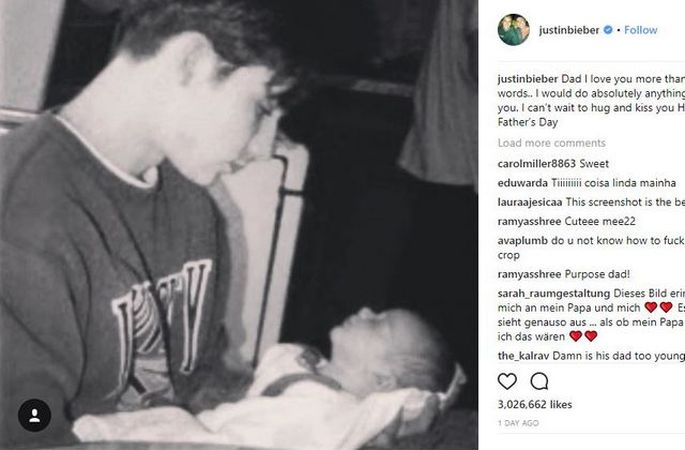The height and width of the screenshot is (450, 685).
Task: Like the post with the heart icon
Action: pyautogui.click(x=507, y=381)
